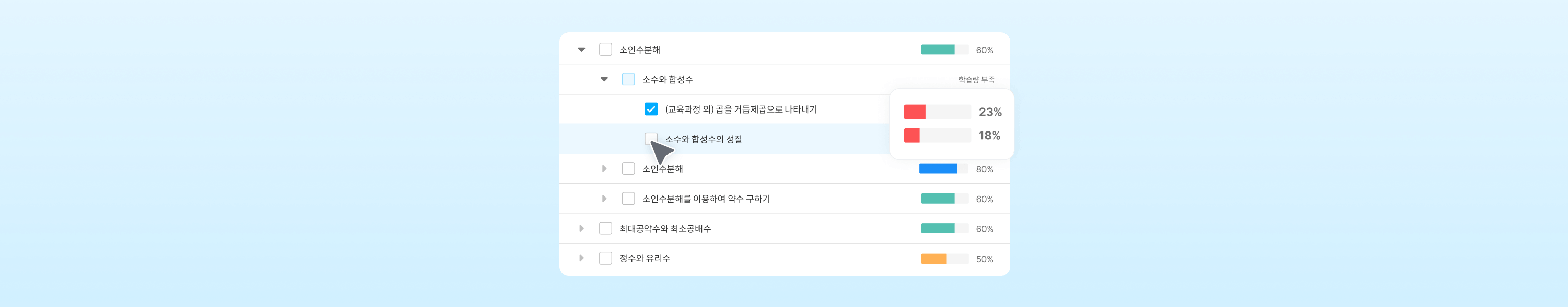Expand the 소인수분해 row showing 80%
Viewport: 1568px width, 307px height.
(604, 169)
